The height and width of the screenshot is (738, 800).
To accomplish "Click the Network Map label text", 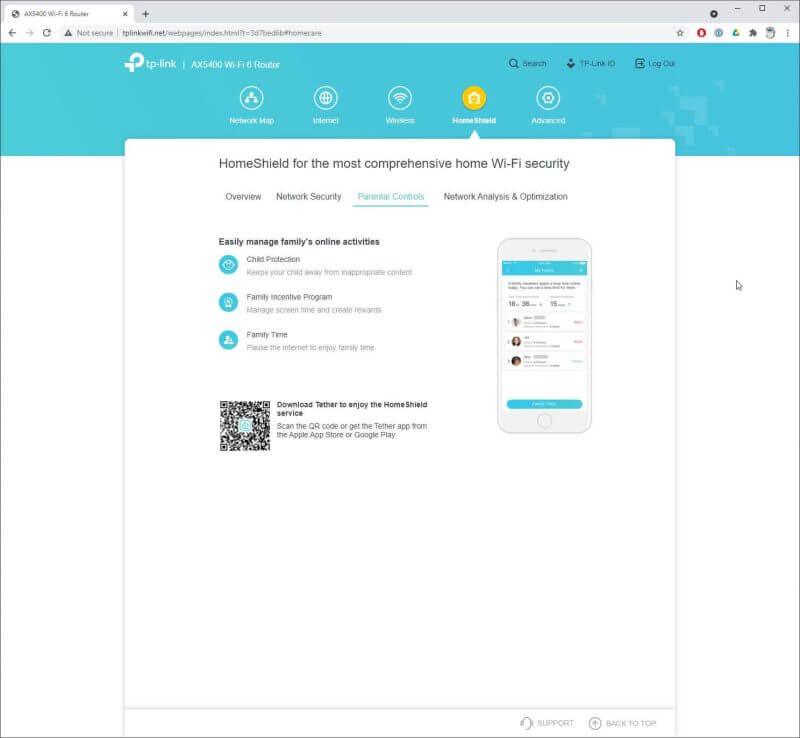I will tap(252, 120).
